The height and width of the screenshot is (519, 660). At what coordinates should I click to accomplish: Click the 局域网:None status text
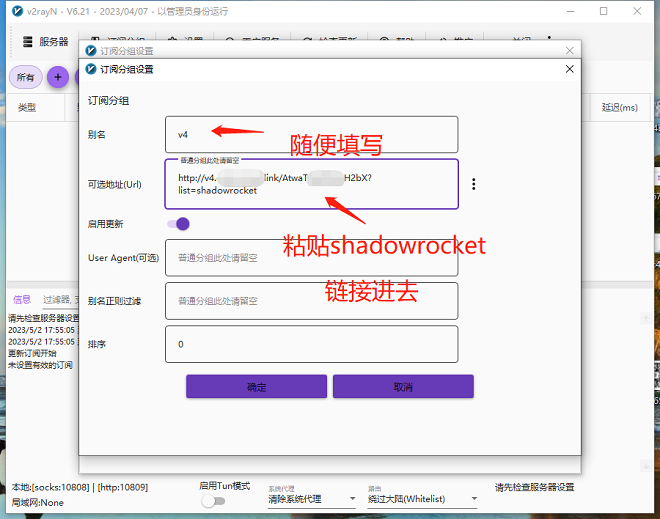coord(37,503)
